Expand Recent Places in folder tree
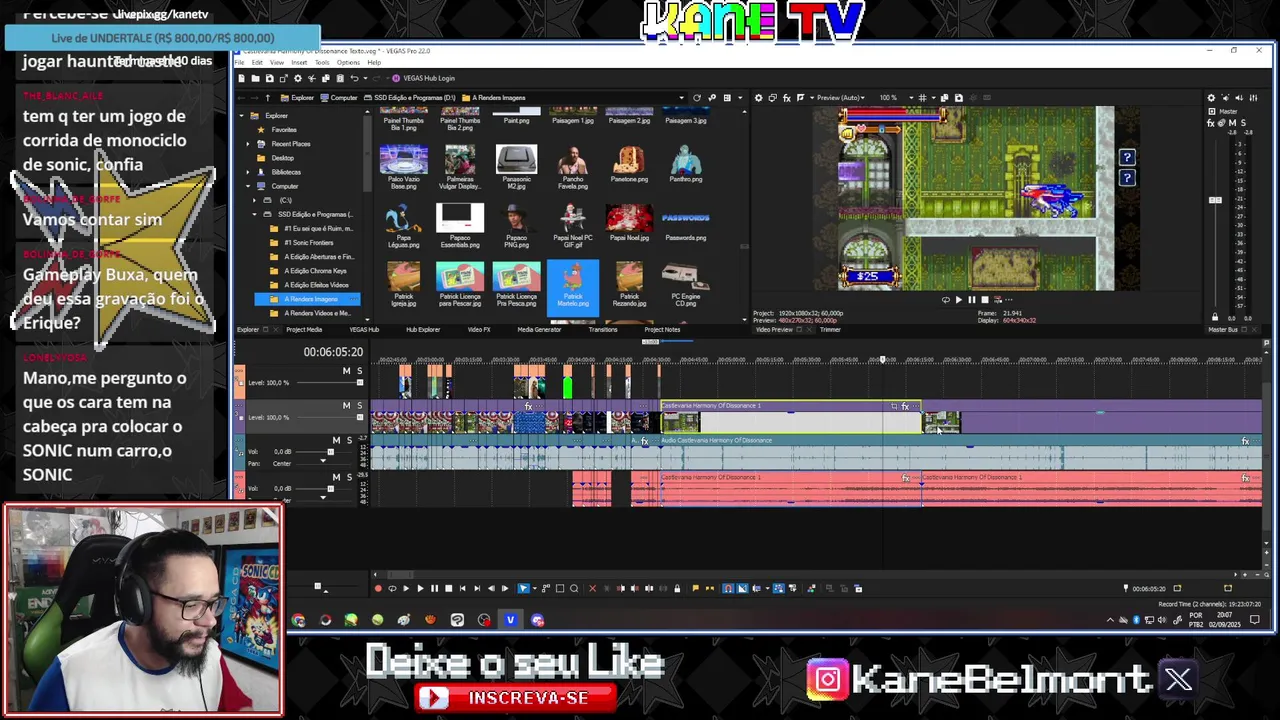Image resolution: width=1280 pixels, height=720 pixels. point(248,144)
